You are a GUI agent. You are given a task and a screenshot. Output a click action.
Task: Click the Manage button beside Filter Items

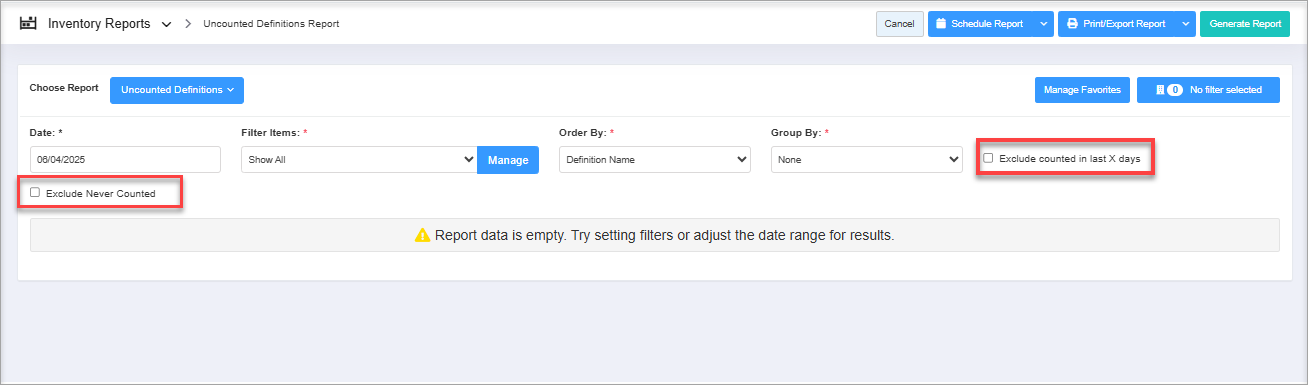click(508, 160)
